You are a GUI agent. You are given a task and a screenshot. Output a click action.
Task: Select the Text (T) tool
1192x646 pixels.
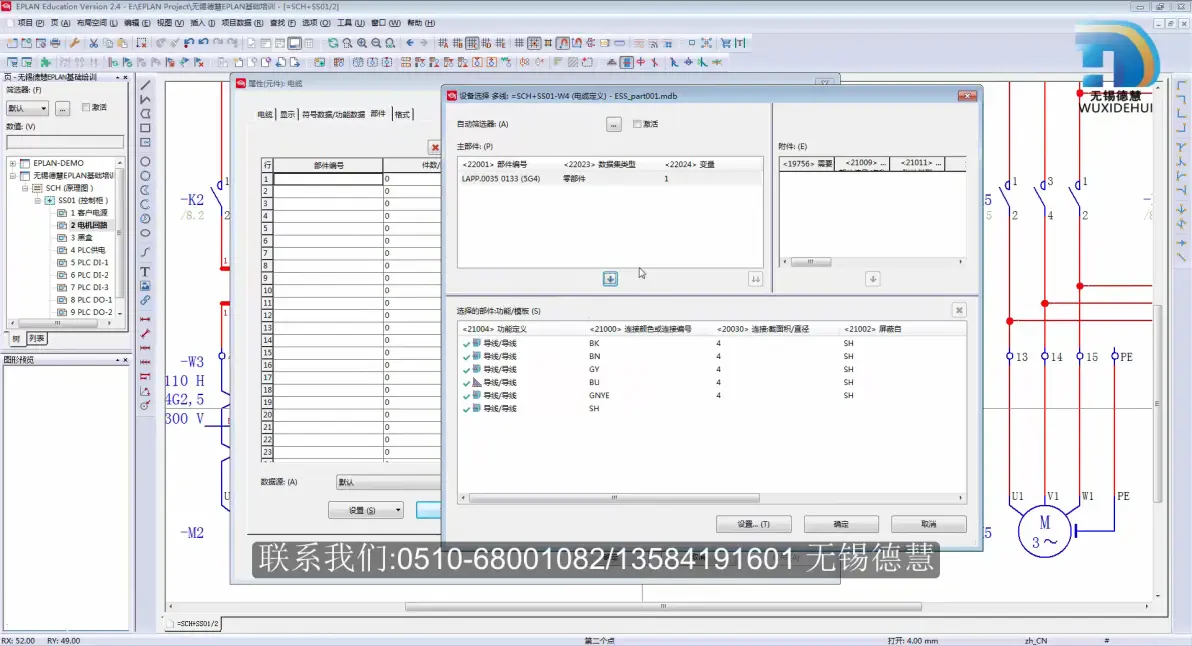tap(145, 271)
